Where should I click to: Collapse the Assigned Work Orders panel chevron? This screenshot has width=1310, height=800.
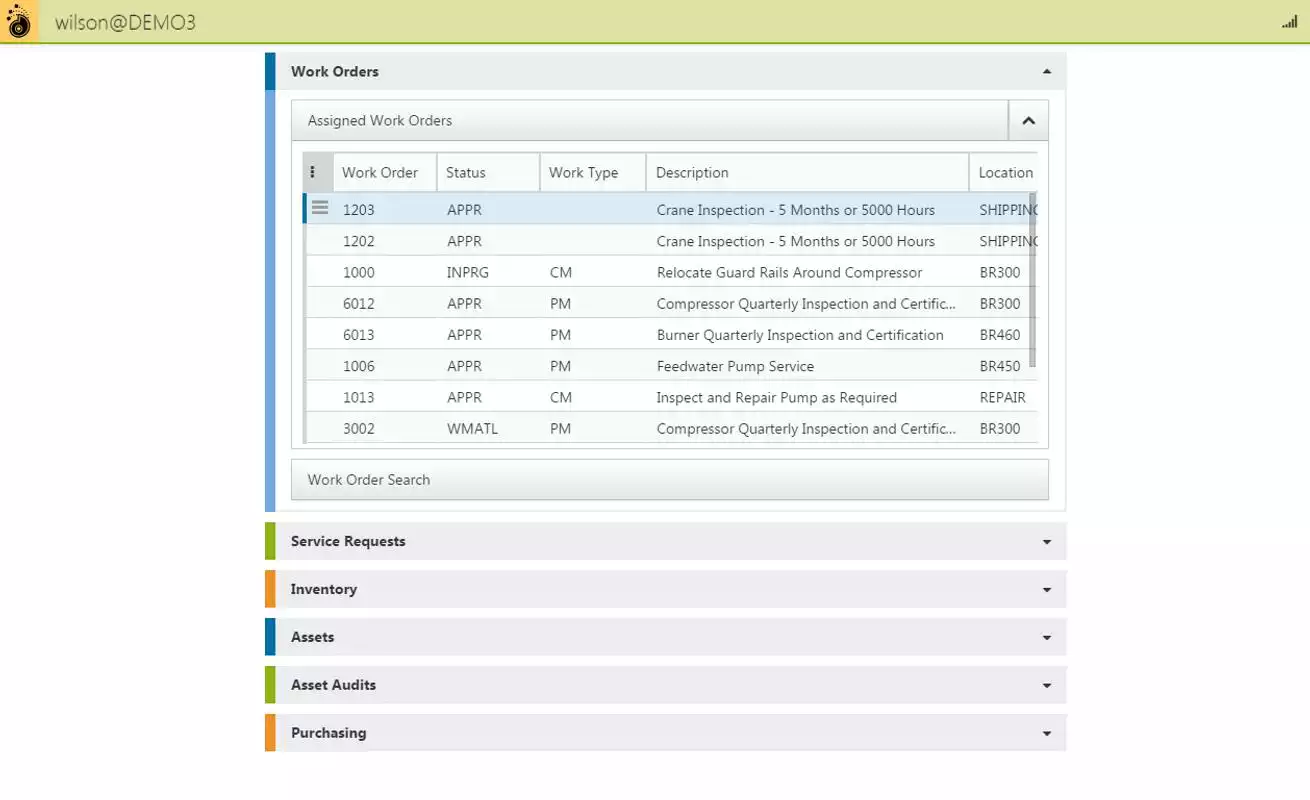1028,120
